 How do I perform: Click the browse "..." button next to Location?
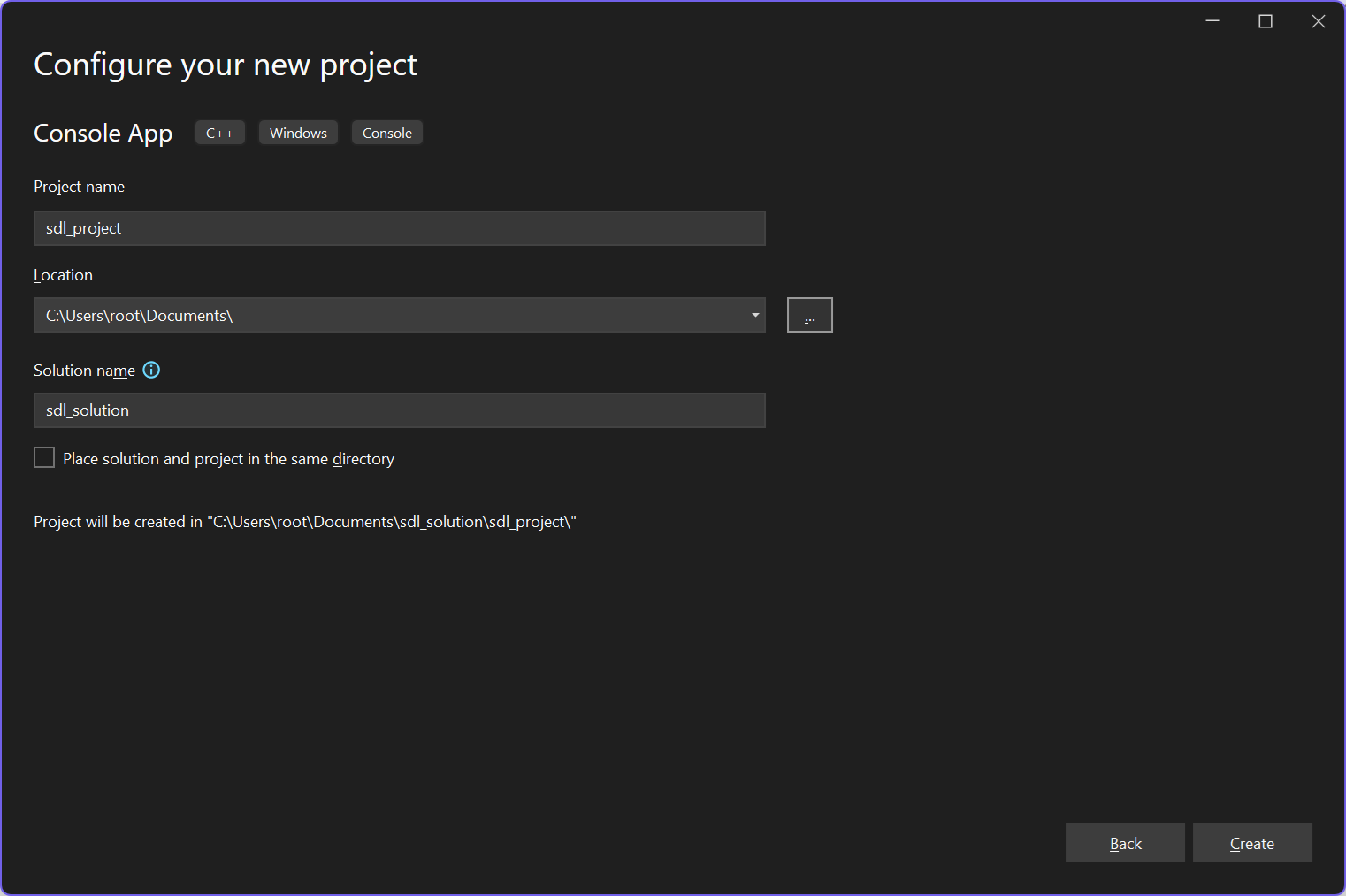pos(809,314)
